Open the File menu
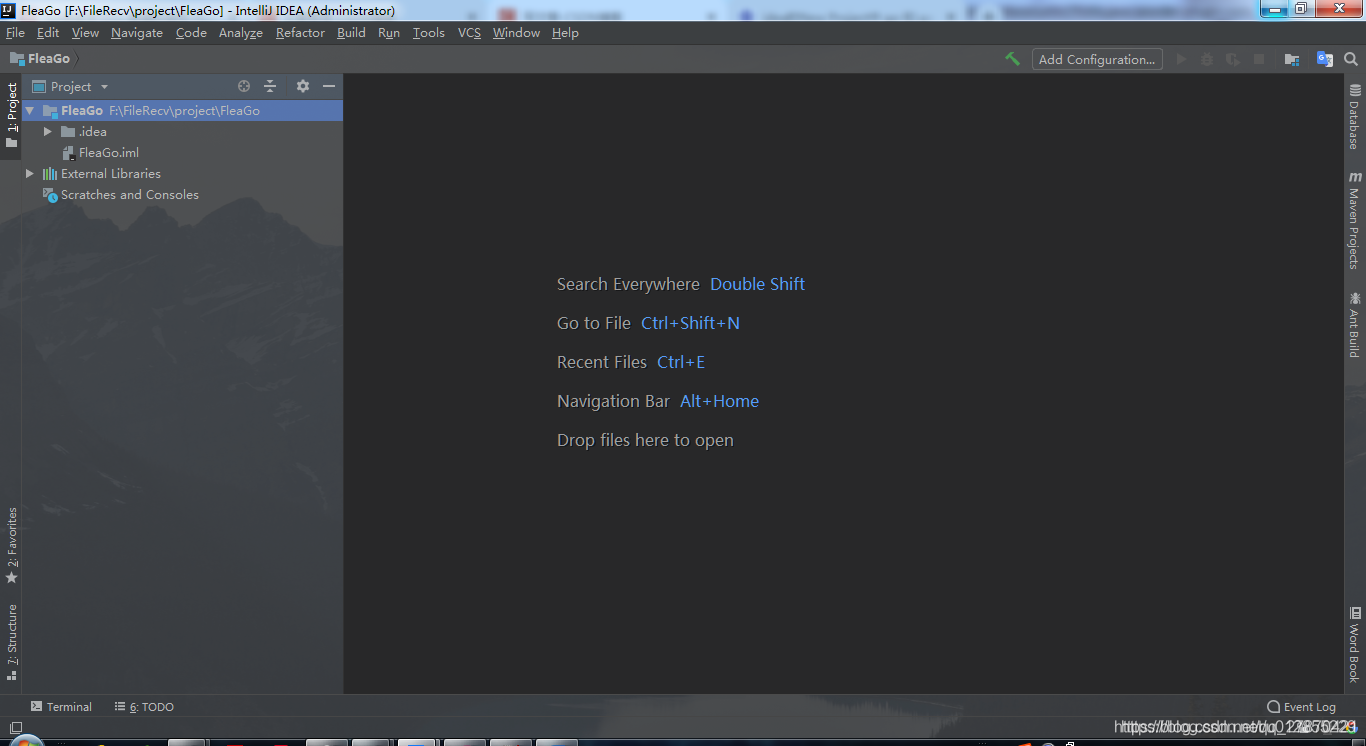 15,33
